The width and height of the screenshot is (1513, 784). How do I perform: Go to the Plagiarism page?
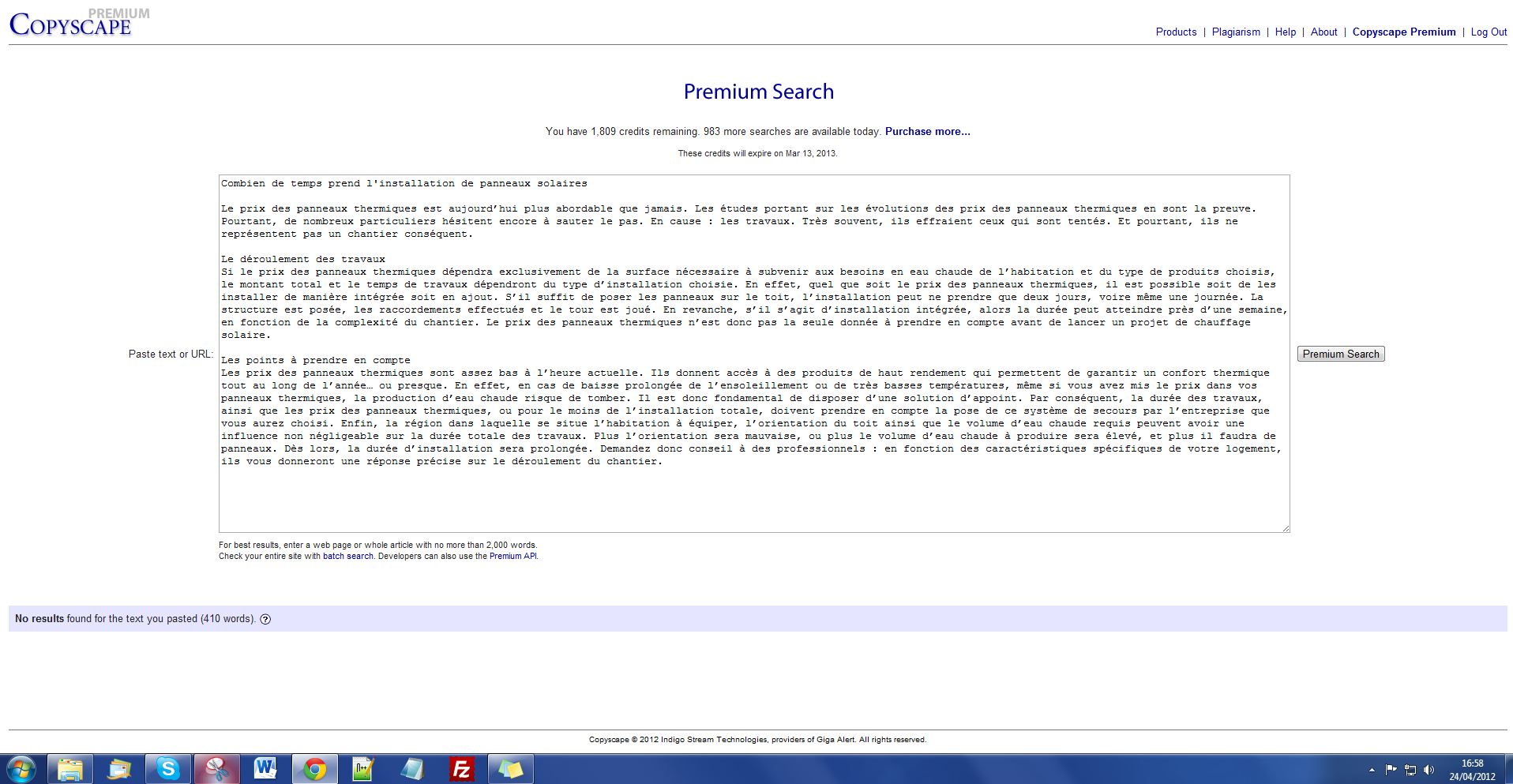(1236, 32)
